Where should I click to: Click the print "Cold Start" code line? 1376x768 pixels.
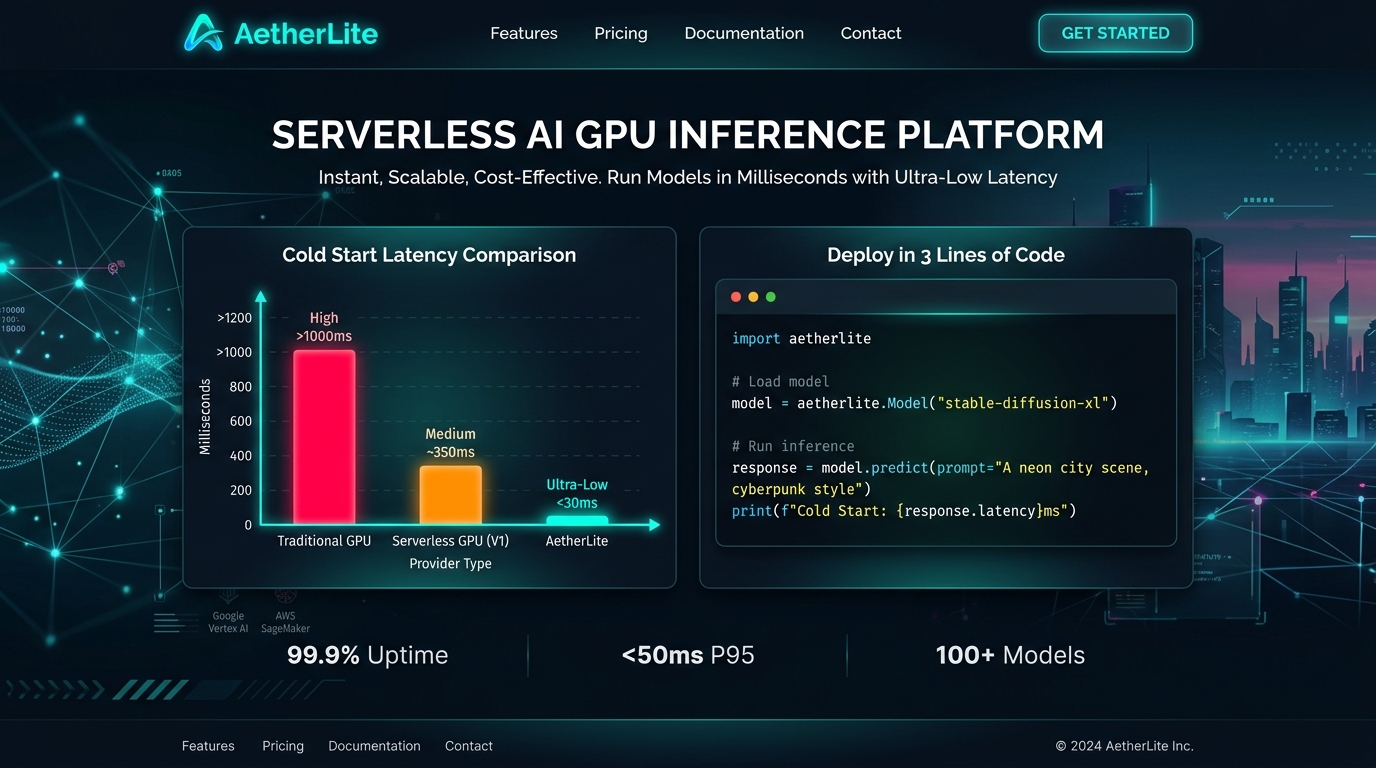[903, 511]
